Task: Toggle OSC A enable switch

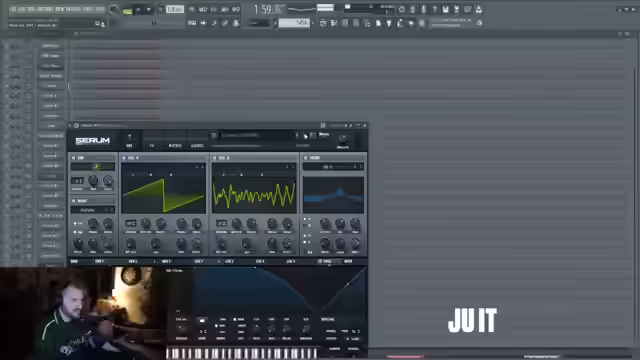Action: click(x=124, y=158)
